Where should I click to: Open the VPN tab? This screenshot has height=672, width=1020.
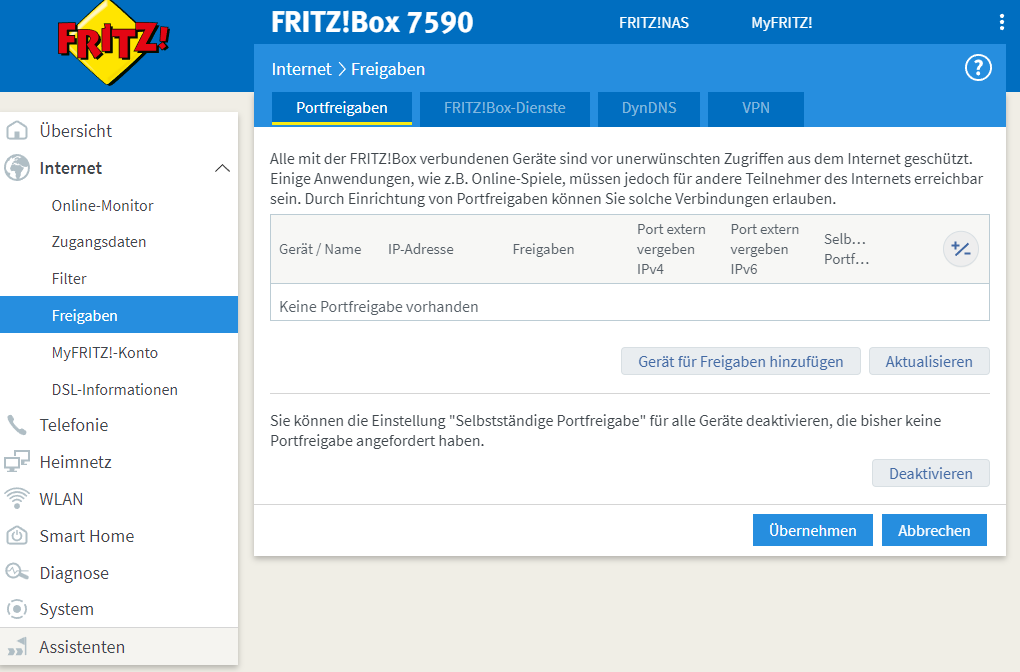(756, 108)
